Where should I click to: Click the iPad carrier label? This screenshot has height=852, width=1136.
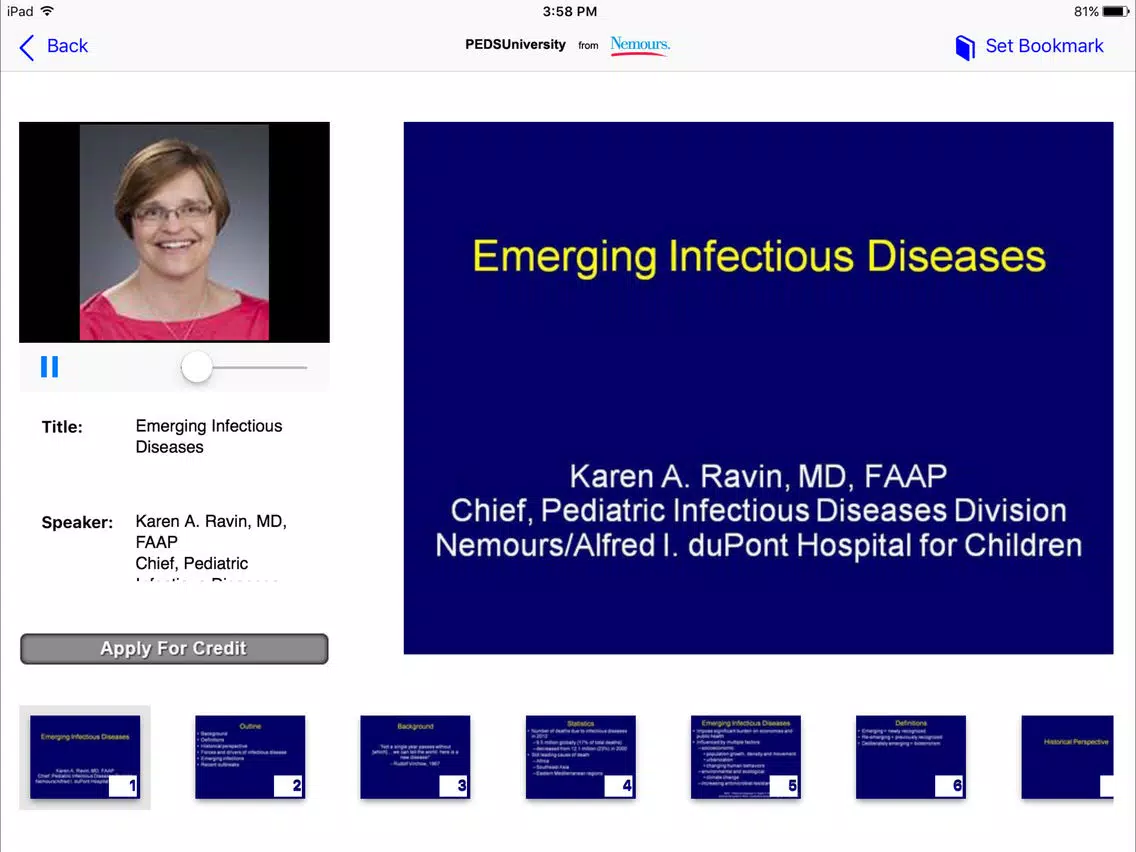point(20,11)
